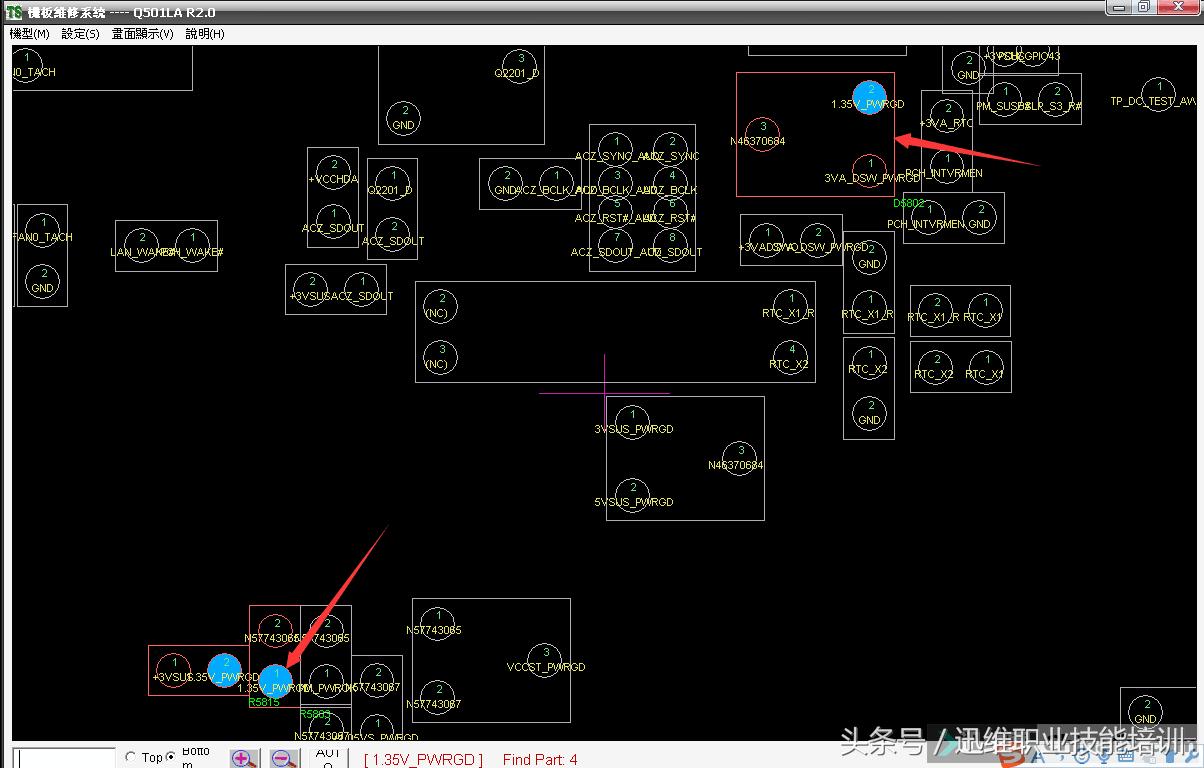Select the PM_SUSB# pin 1 pad

(x=1005, y=98)
